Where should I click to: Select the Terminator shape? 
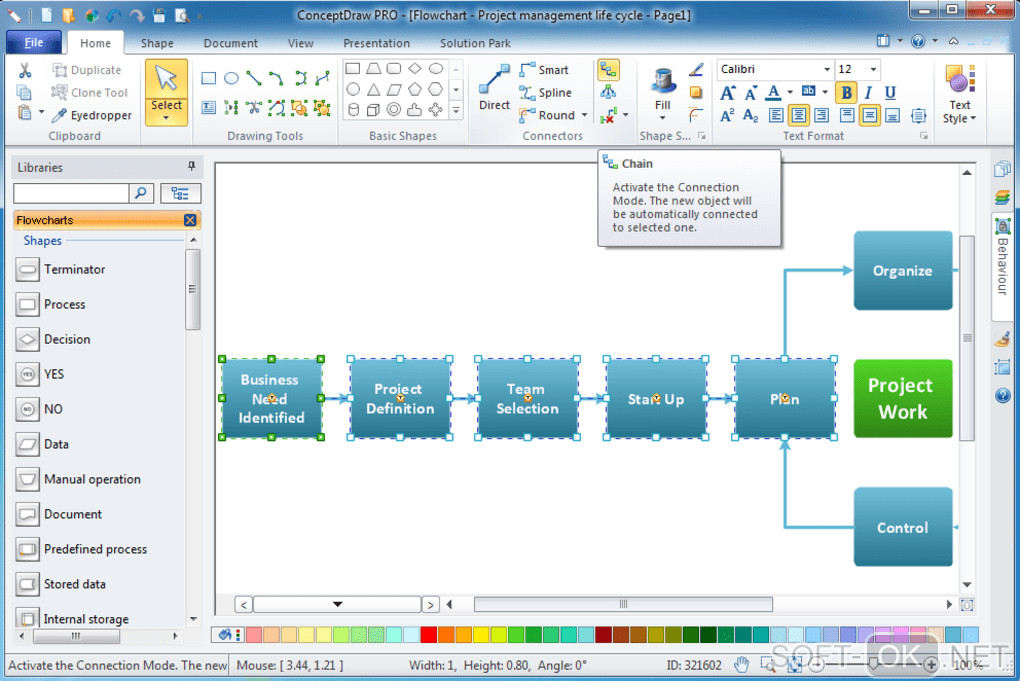pyautogui.click(x=60, y=269)
